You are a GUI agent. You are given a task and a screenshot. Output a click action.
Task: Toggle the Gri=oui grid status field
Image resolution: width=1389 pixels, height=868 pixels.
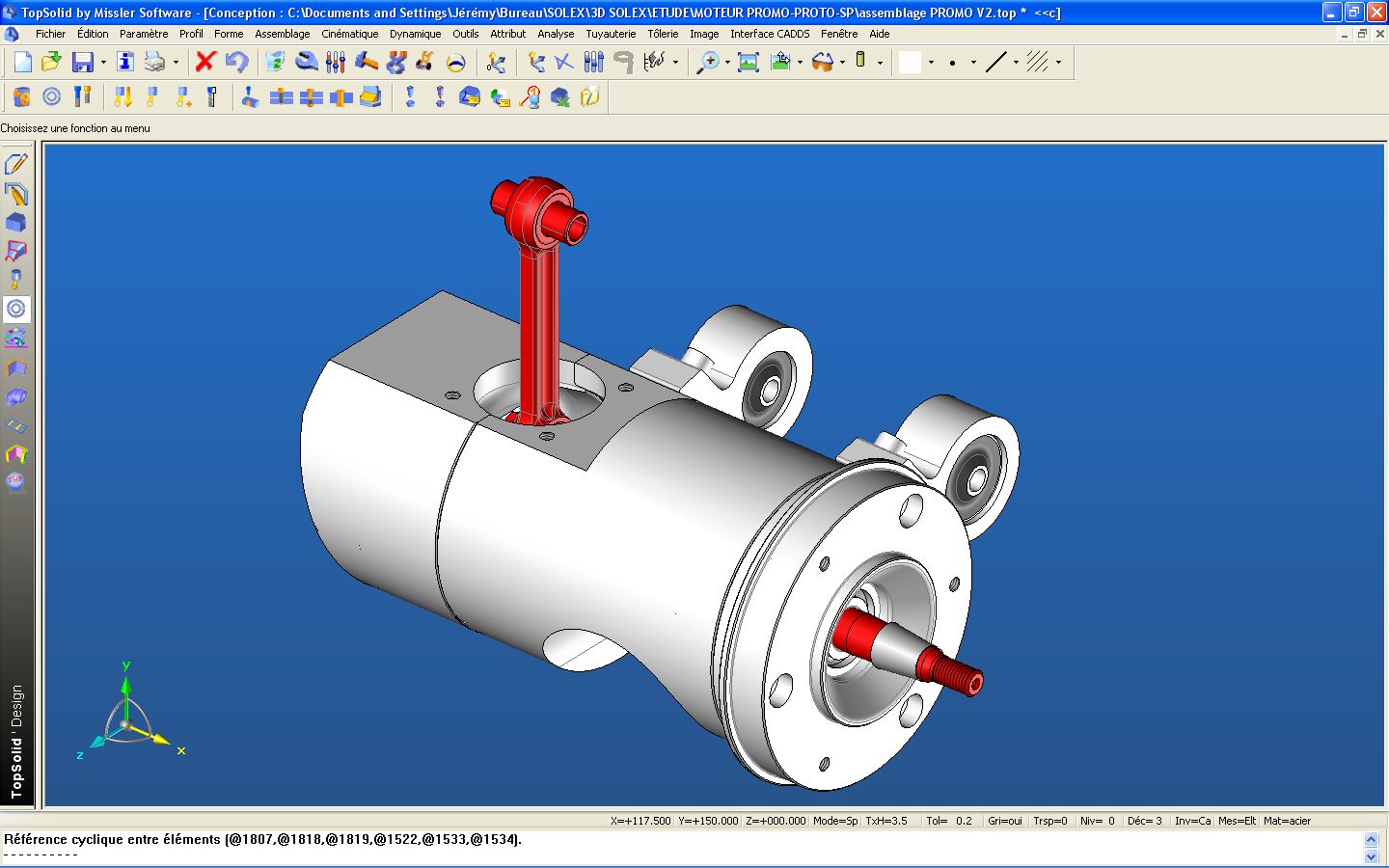[x=1004, y=821]
